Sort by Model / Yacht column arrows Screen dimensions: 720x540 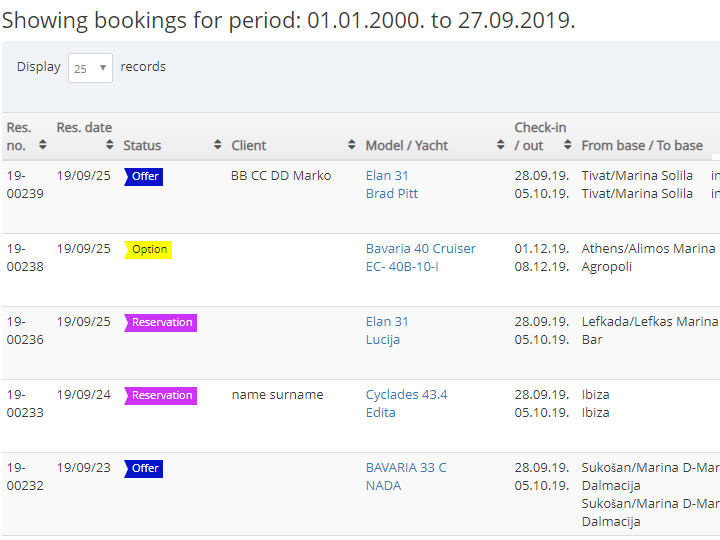coord(500,145)
